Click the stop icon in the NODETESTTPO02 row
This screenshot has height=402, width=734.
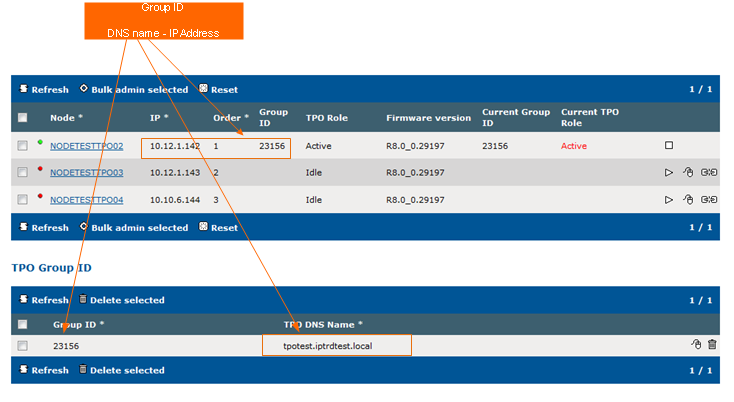point(669,146)
